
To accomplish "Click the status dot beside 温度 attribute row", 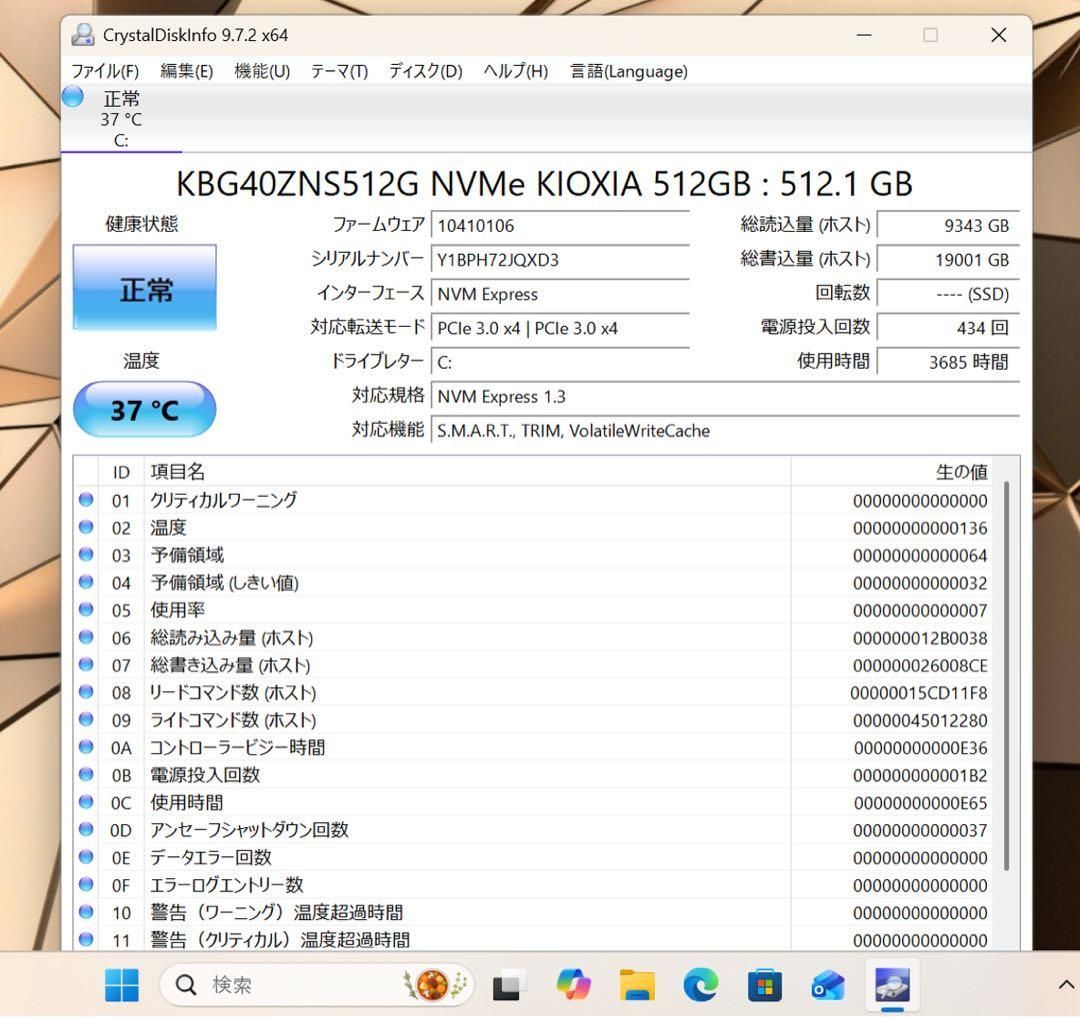I will (86, 528).
